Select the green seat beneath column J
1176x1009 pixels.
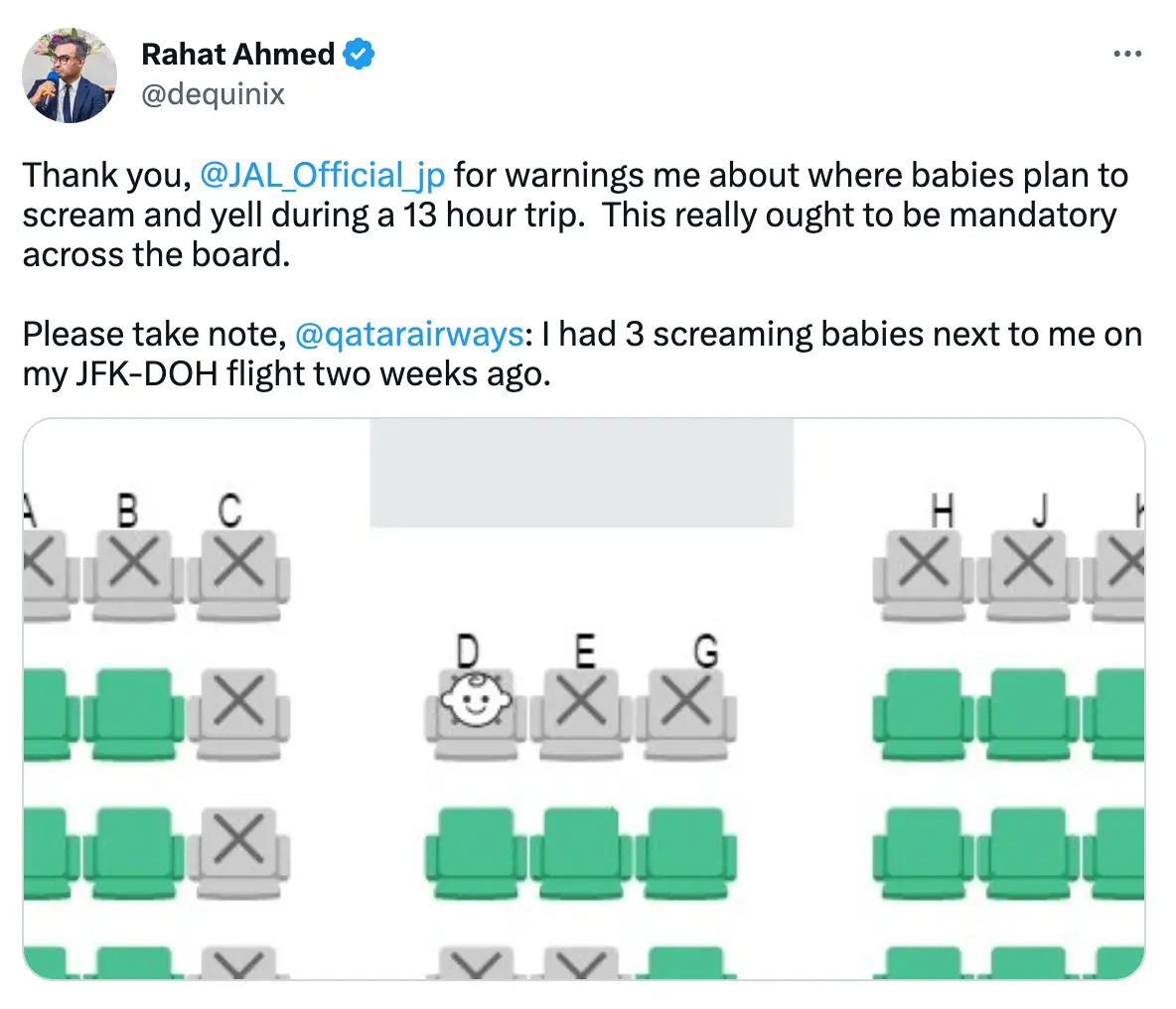(1027, 707)
